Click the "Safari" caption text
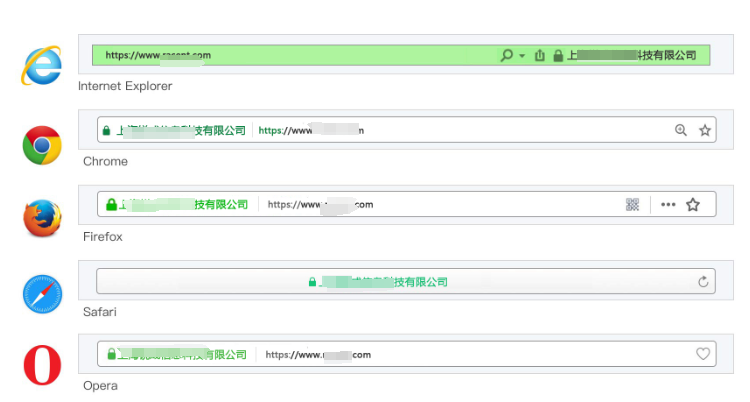750x402 pixels. point(99,312)
